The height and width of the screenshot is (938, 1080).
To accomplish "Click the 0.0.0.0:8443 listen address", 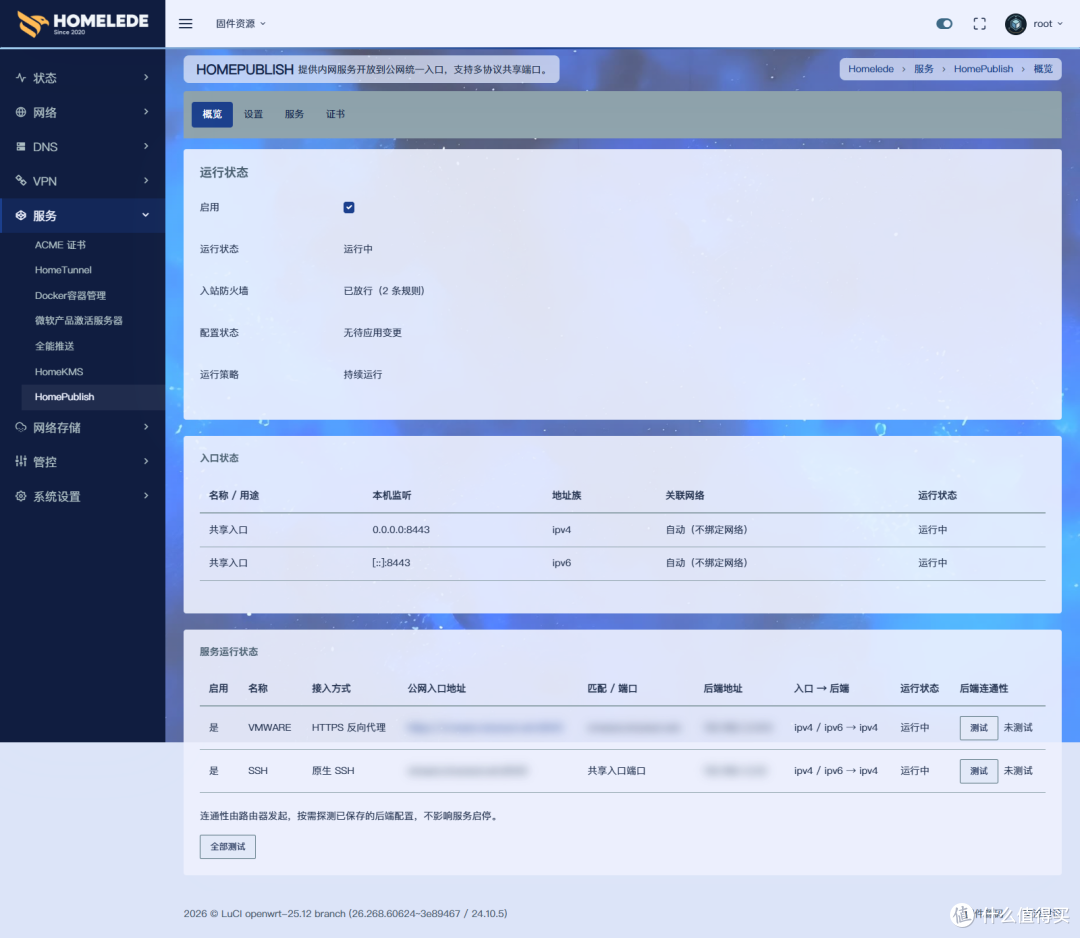I will 401,530.
